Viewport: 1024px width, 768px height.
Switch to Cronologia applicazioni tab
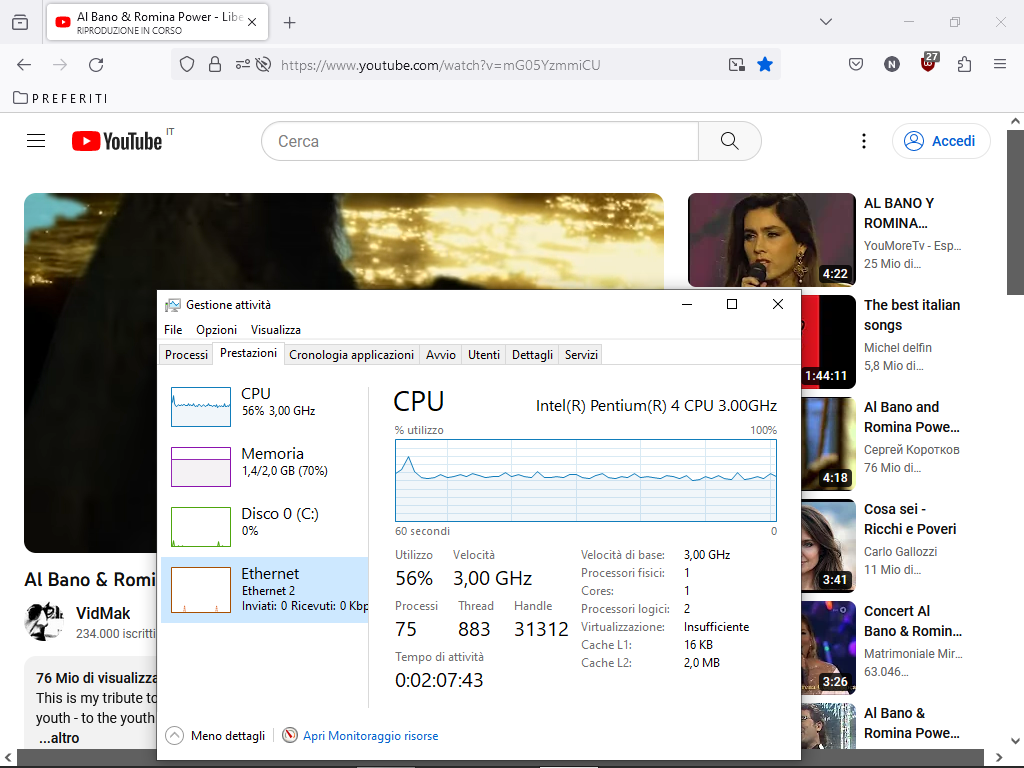click(351, 355)
